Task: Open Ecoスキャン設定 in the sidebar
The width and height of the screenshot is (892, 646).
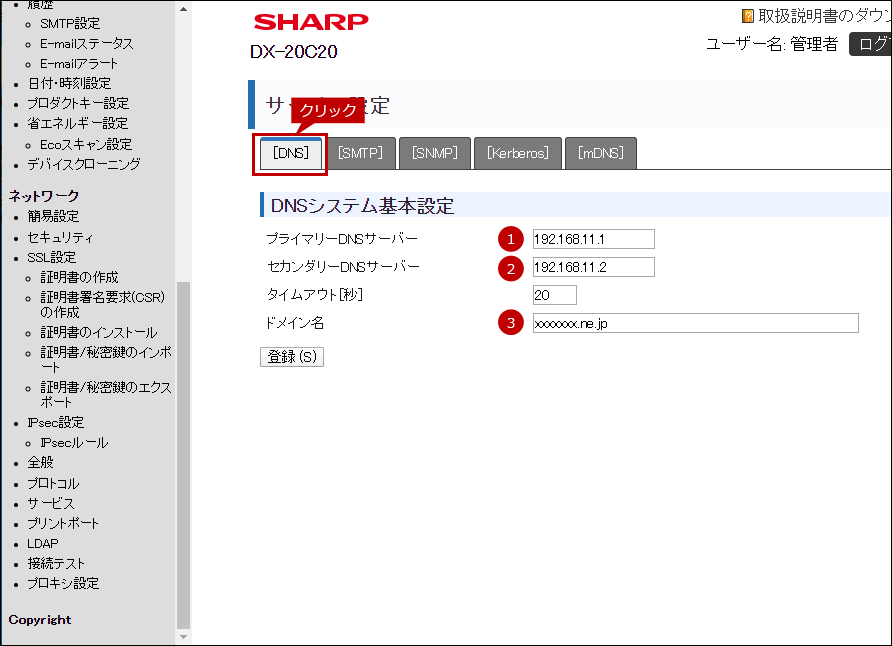Action: (x=86, y=144)
